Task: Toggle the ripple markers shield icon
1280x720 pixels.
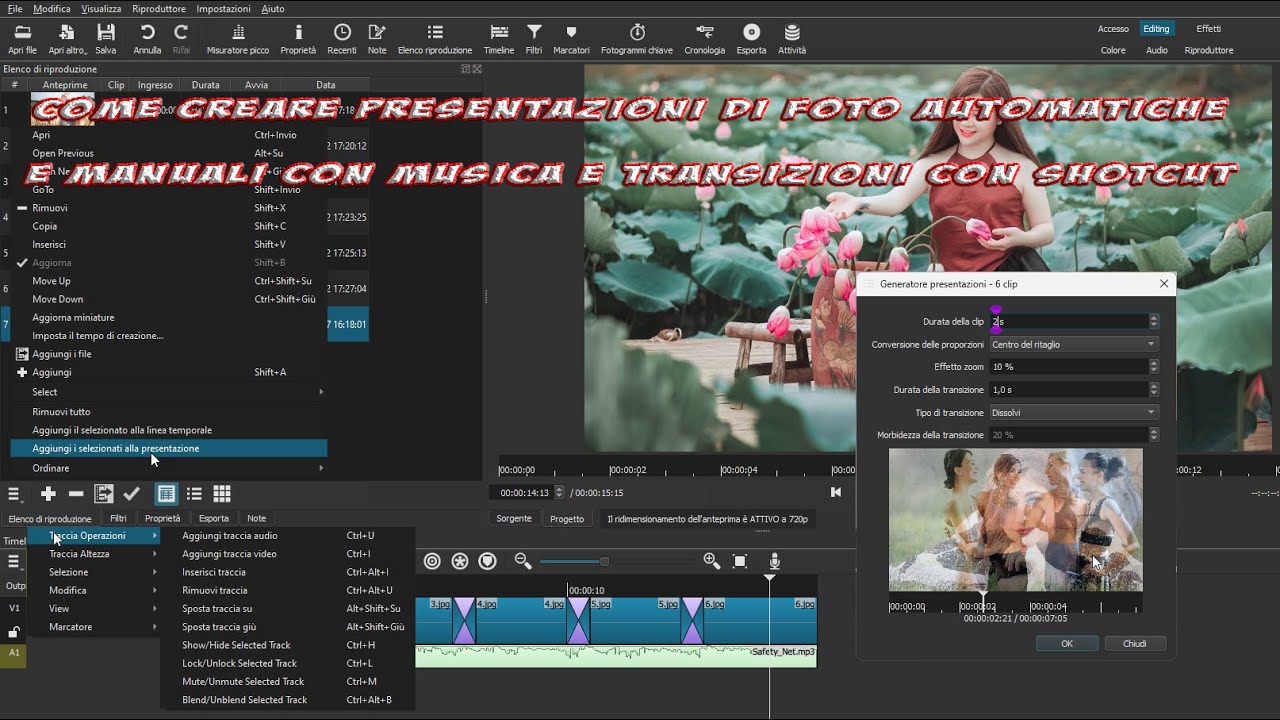Action: tap(488, 561)
